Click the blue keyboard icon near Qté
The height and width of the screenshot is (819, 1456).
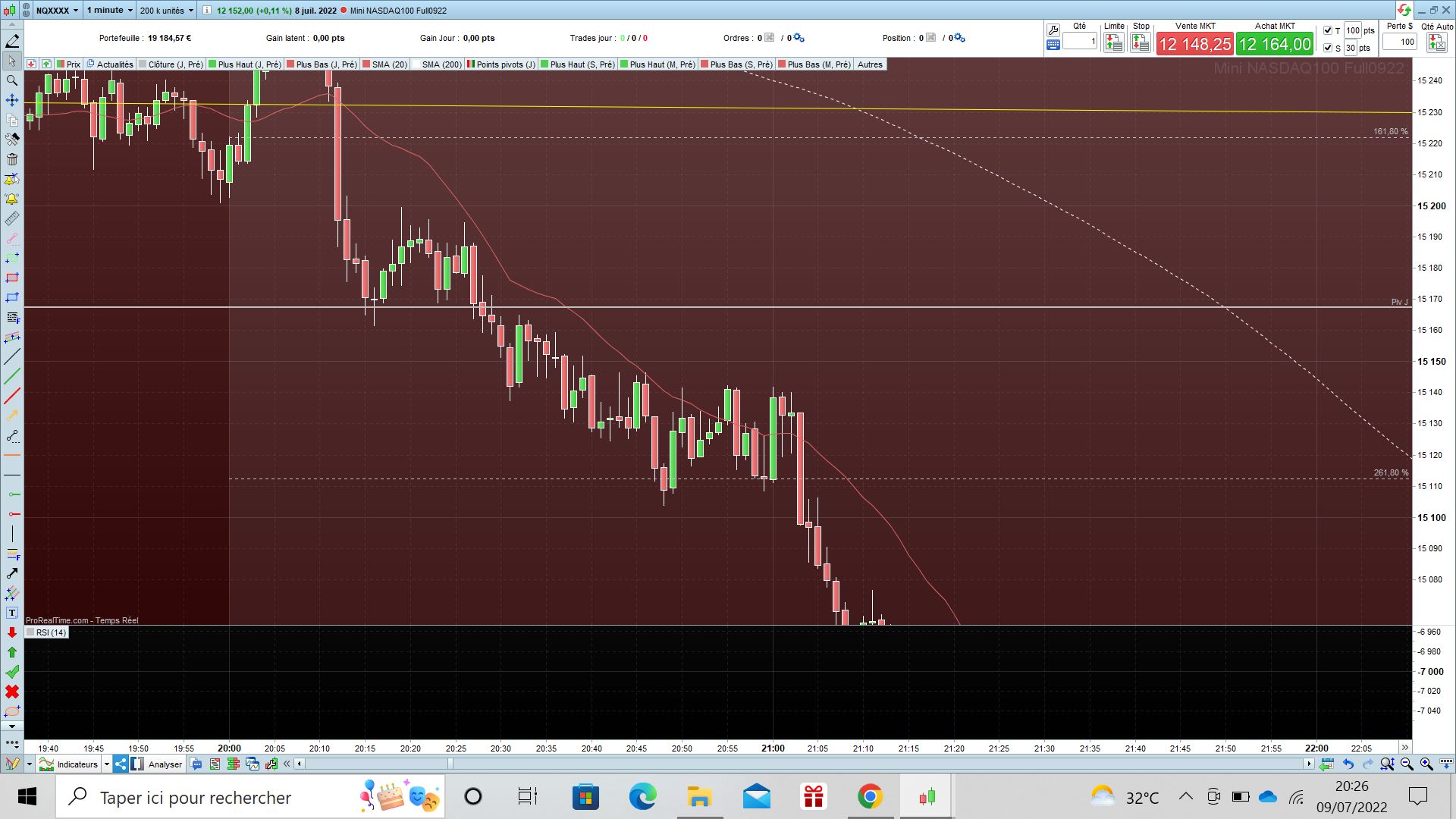pos(1053,45)
